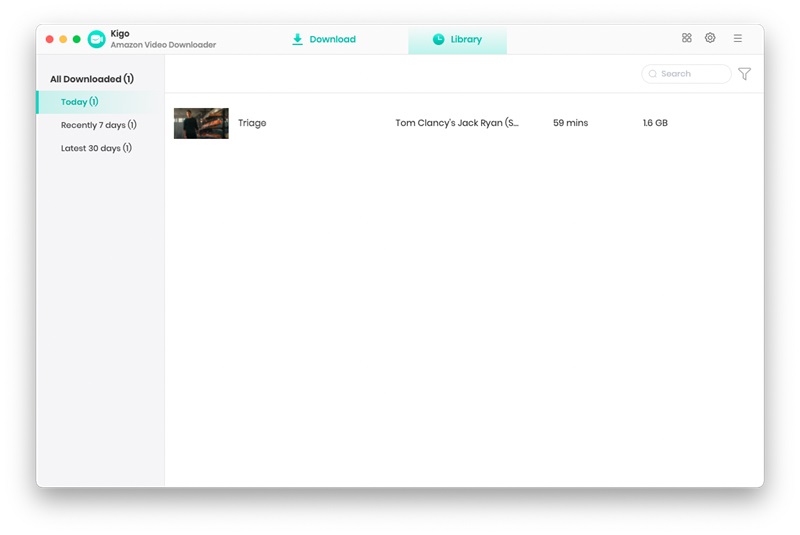Maximize the window with the green button
This screenshot has width=800, height=535.
77,39
